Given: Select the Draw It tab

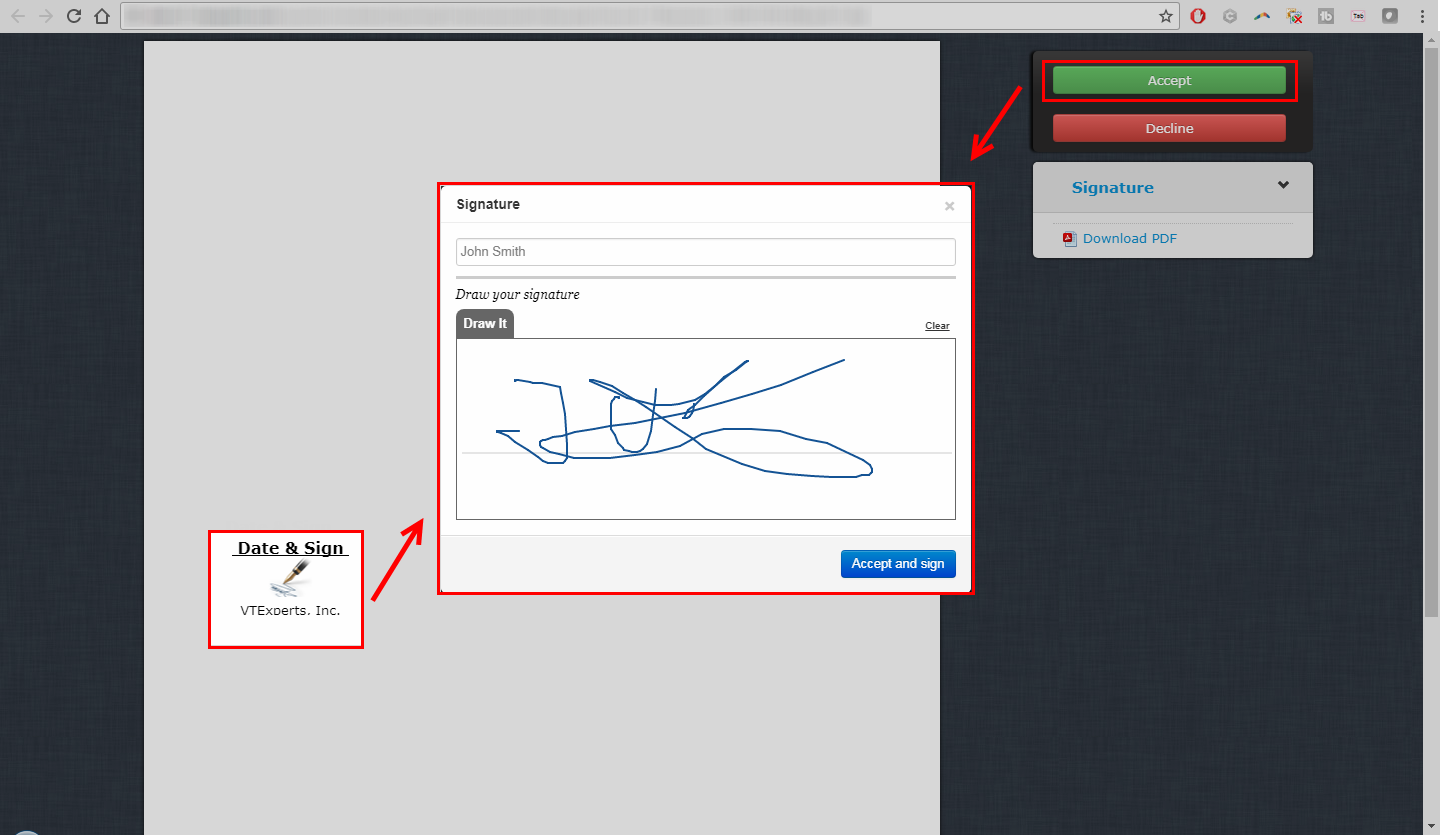Looking at the screenshot, I should click(485, 324).
